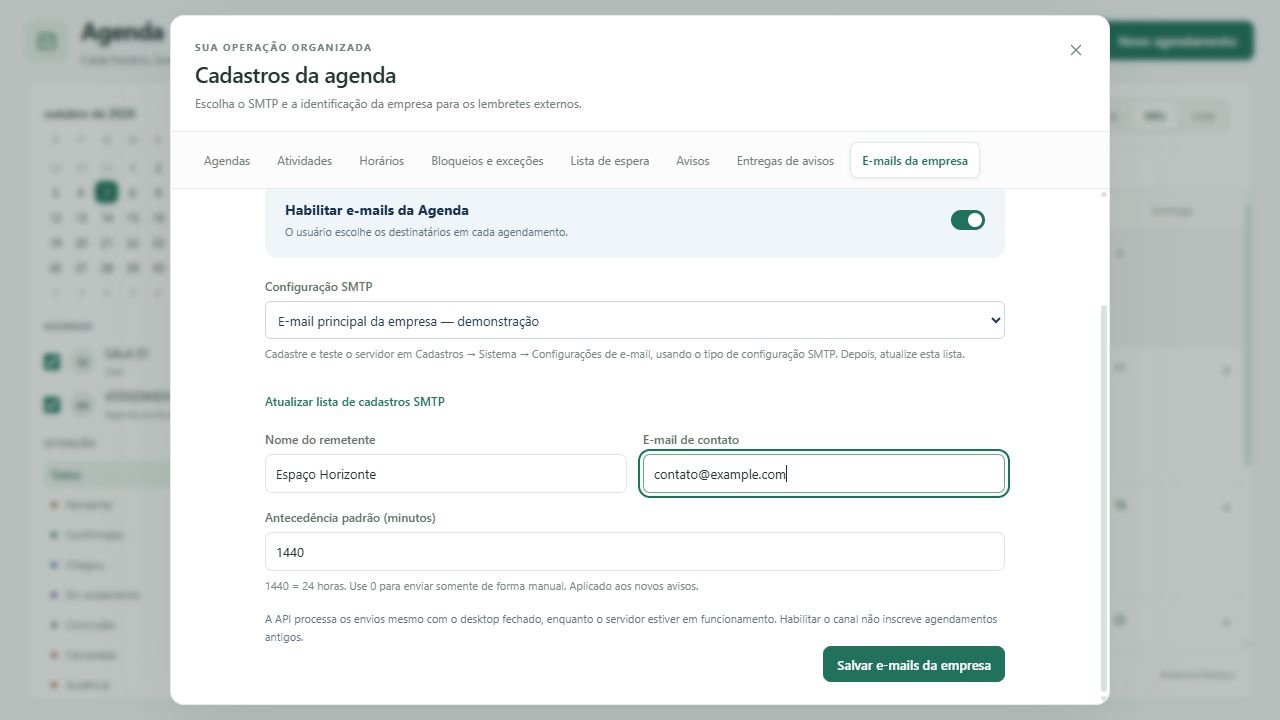Click Atualizar lista de cadastros SMTP link
The height and width of the screenshot is (720, 1280).
click(355, 402)
